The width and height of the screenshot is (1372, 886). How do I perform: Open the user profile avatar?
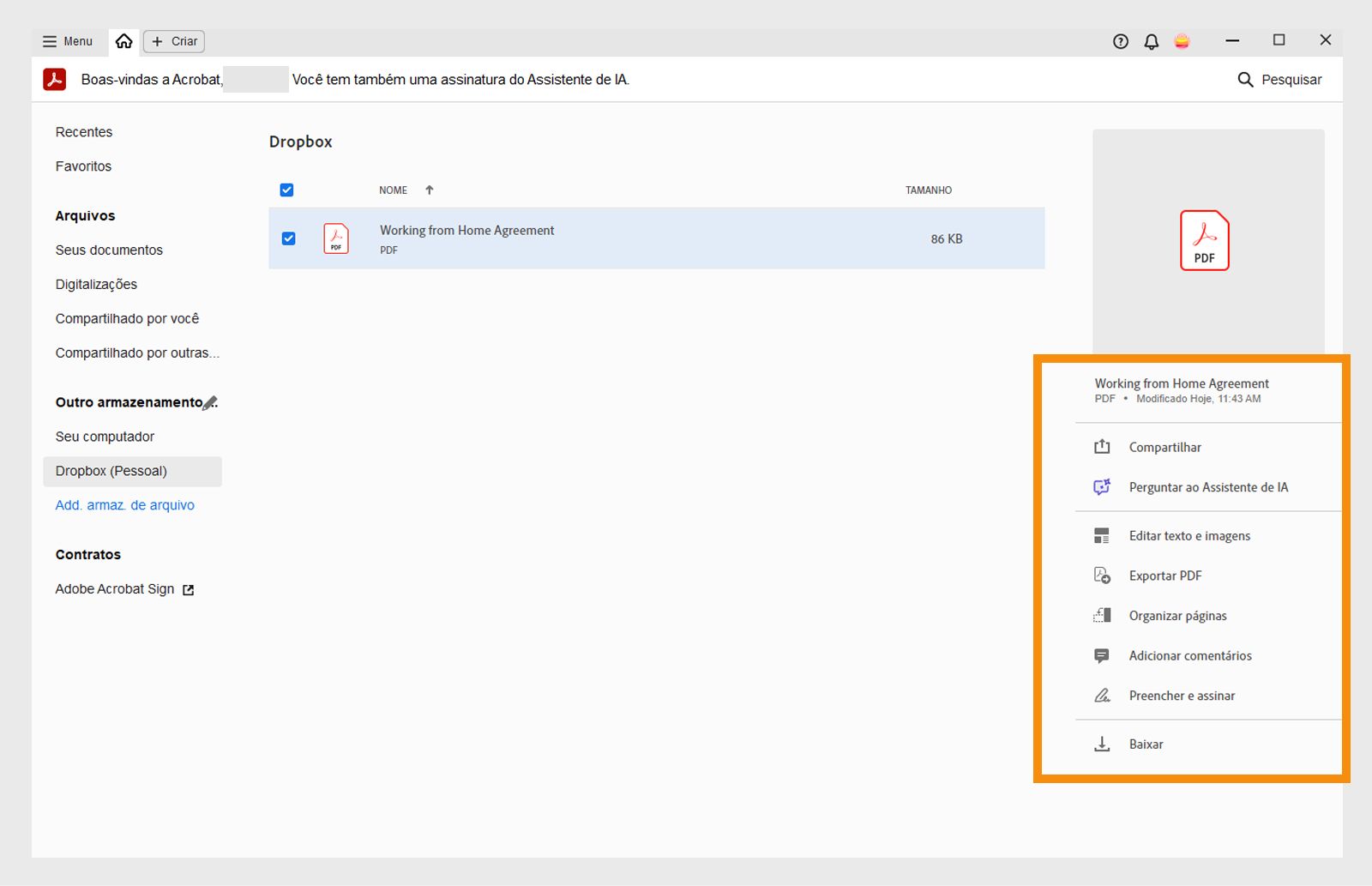1182,41
